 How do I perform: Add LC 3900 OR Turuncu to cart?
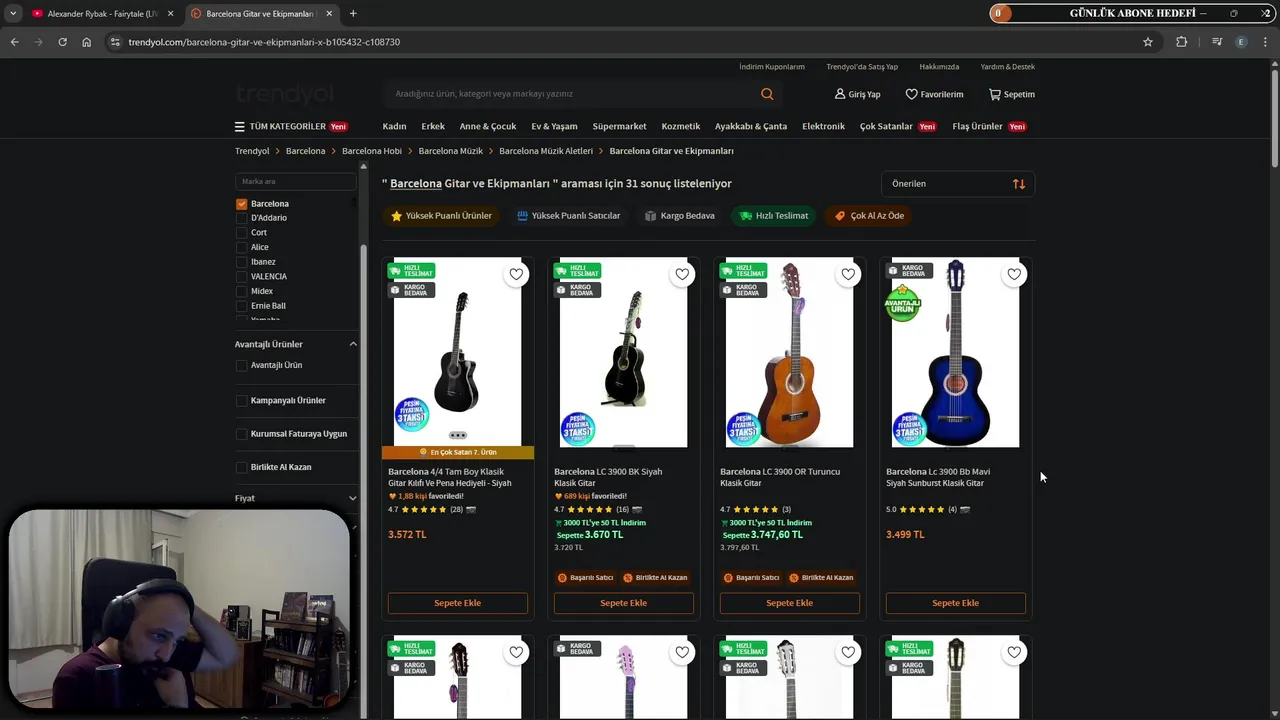pyautogui.click(x=790, y=603)
